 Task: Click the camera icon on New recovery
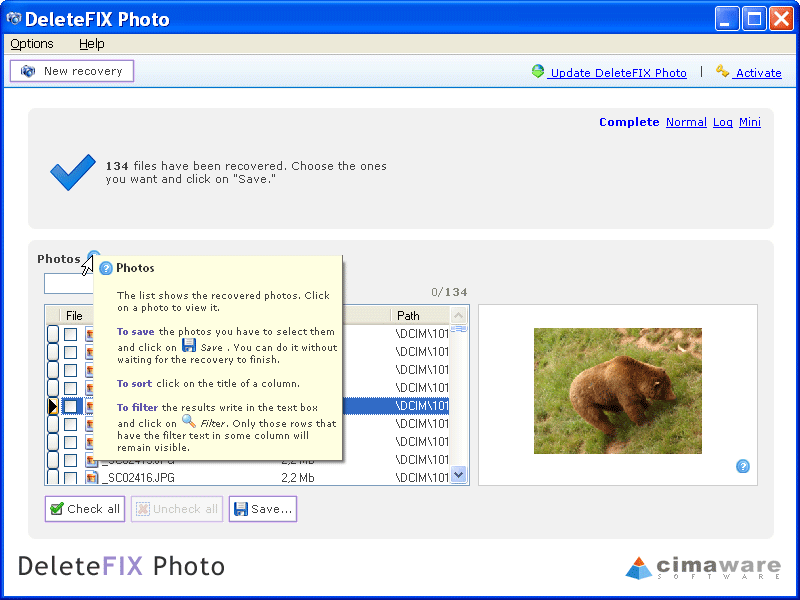click(x=28, y=71)
